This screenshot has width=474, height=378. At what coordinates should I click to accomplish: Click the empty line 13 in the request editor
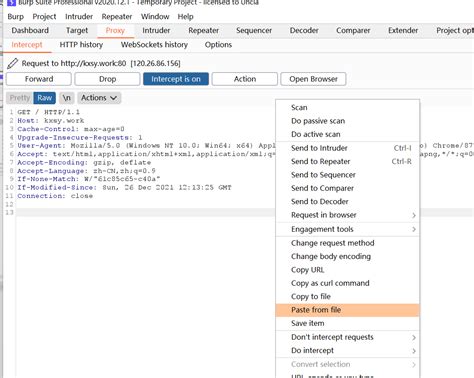146,213
